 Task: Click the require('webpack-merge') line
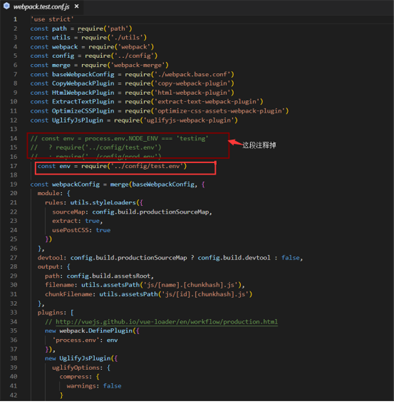coord(99,65)
